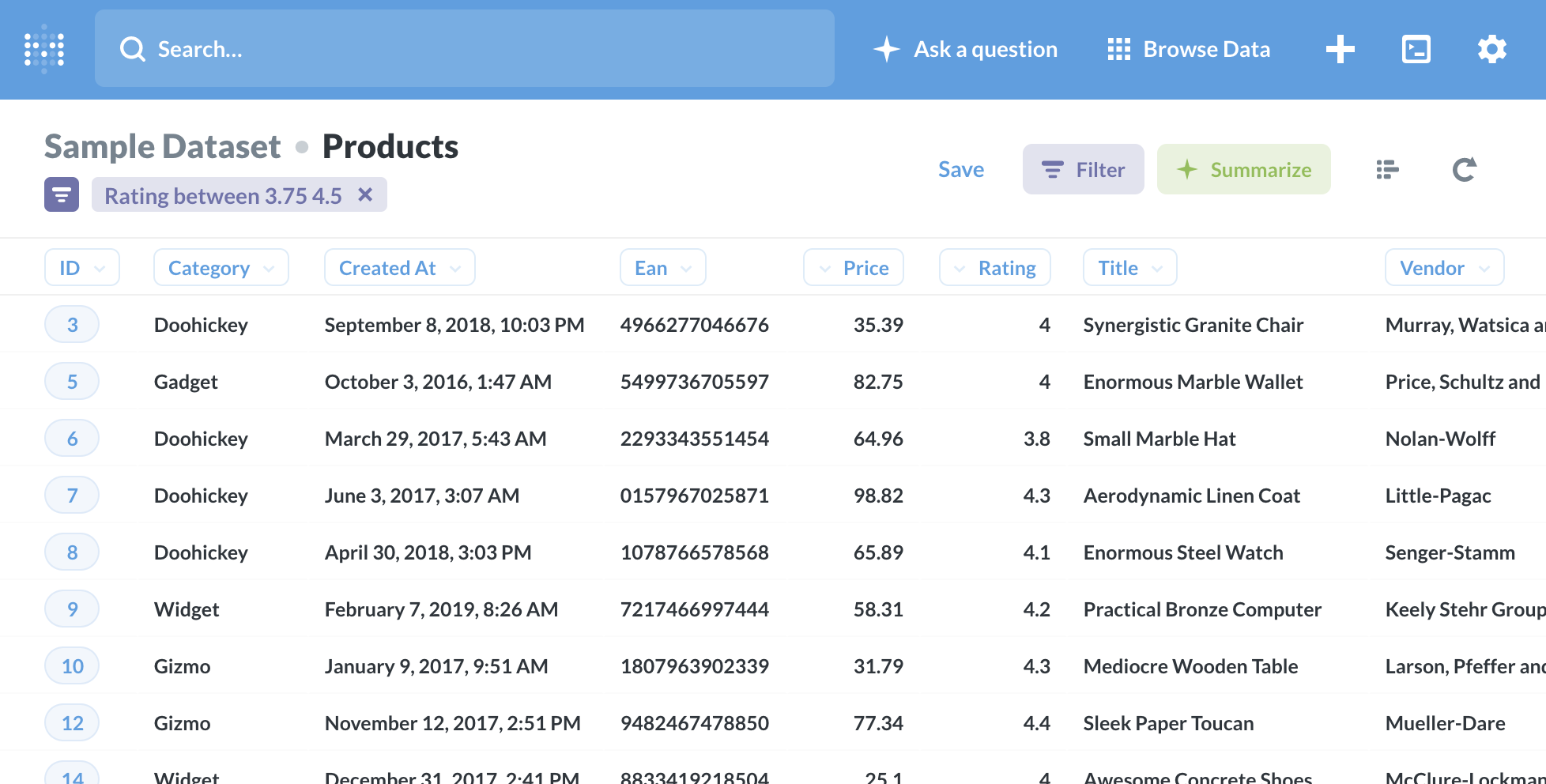Click the price cell 82.75
Screen dimensions: 1546x784
[878, 382]
